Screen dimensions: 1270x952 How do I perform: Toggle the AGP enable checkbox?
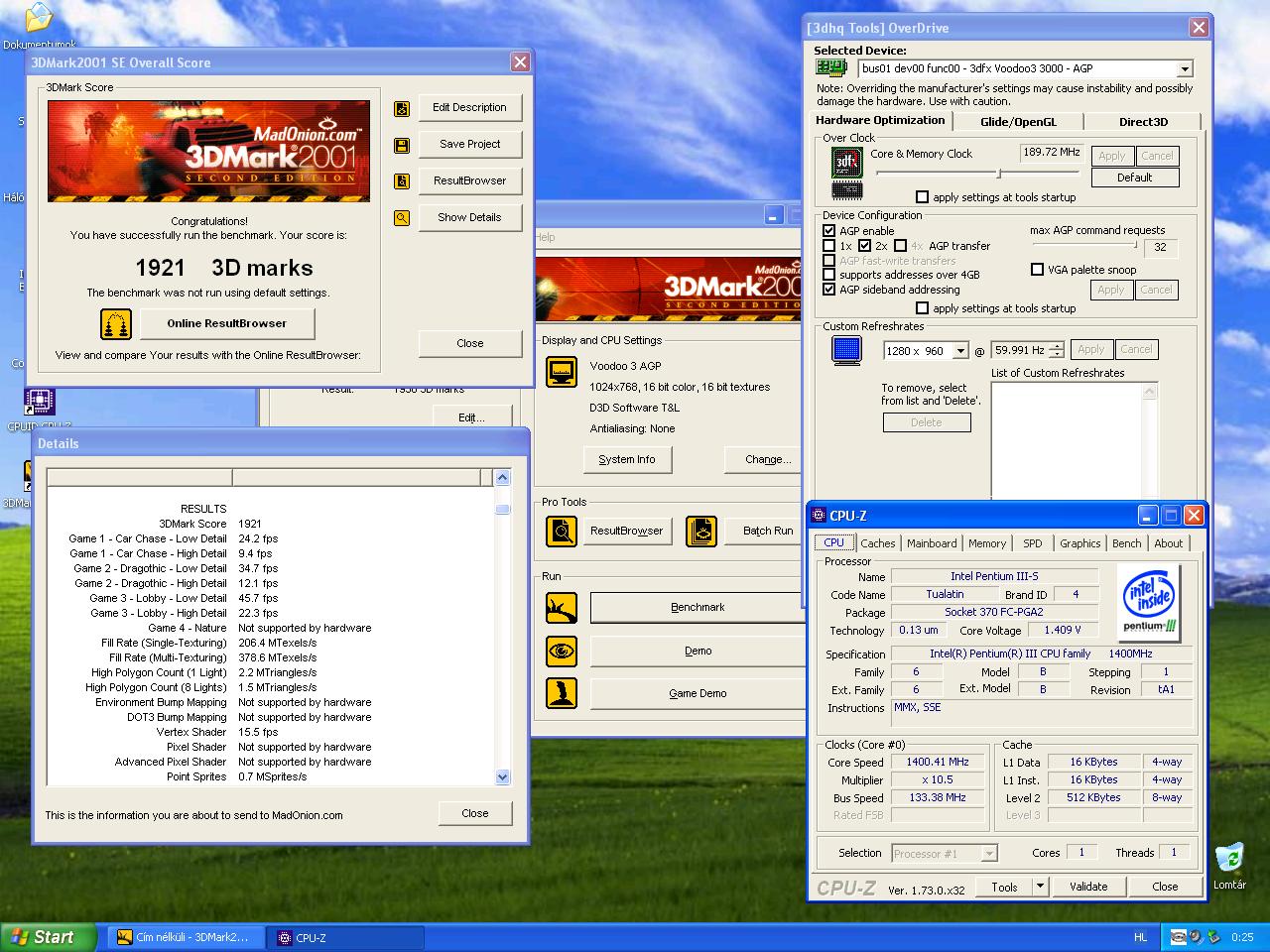pos(829,231)
